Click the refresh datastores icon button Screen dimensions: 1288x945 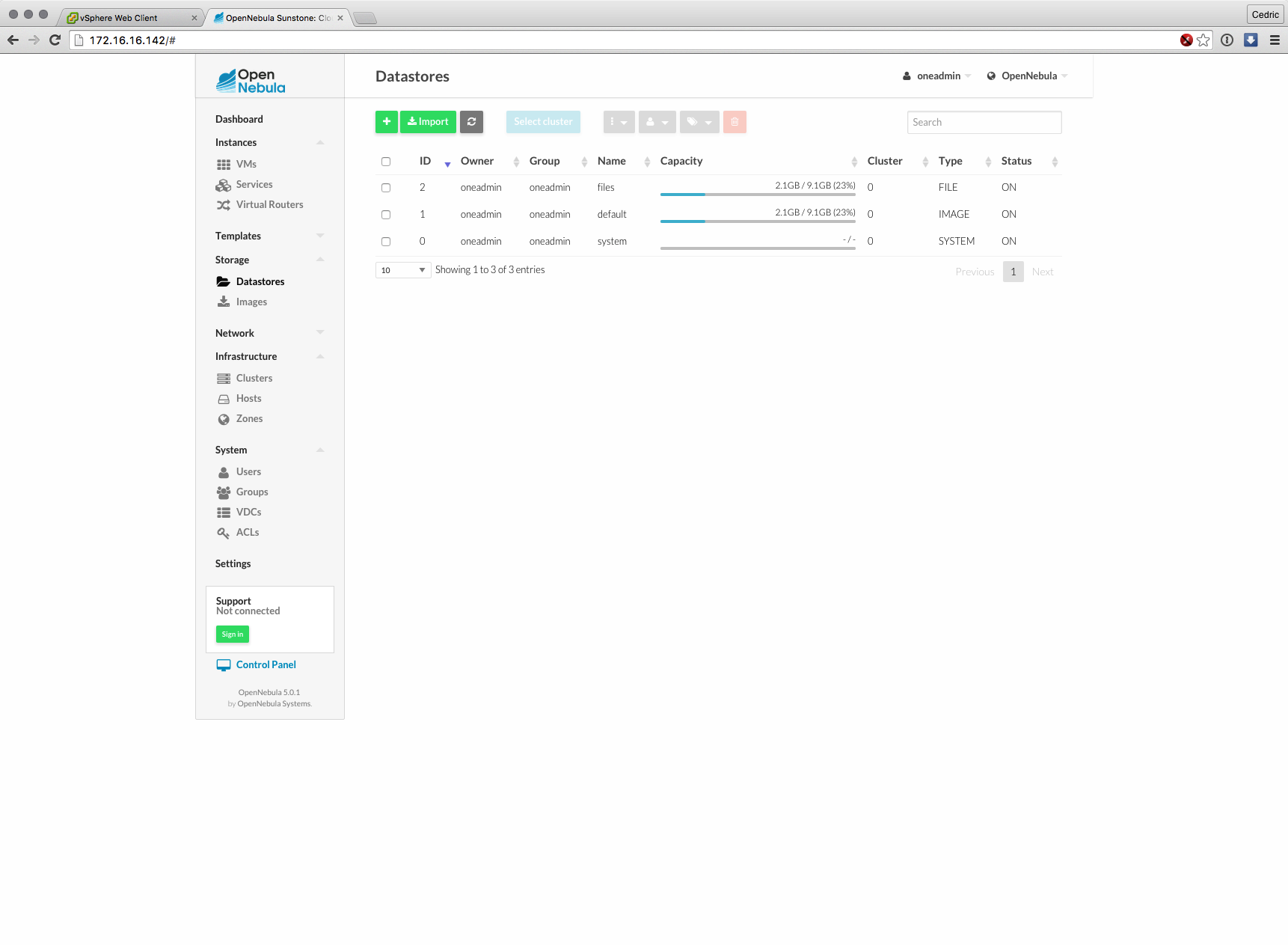point(471,122)
